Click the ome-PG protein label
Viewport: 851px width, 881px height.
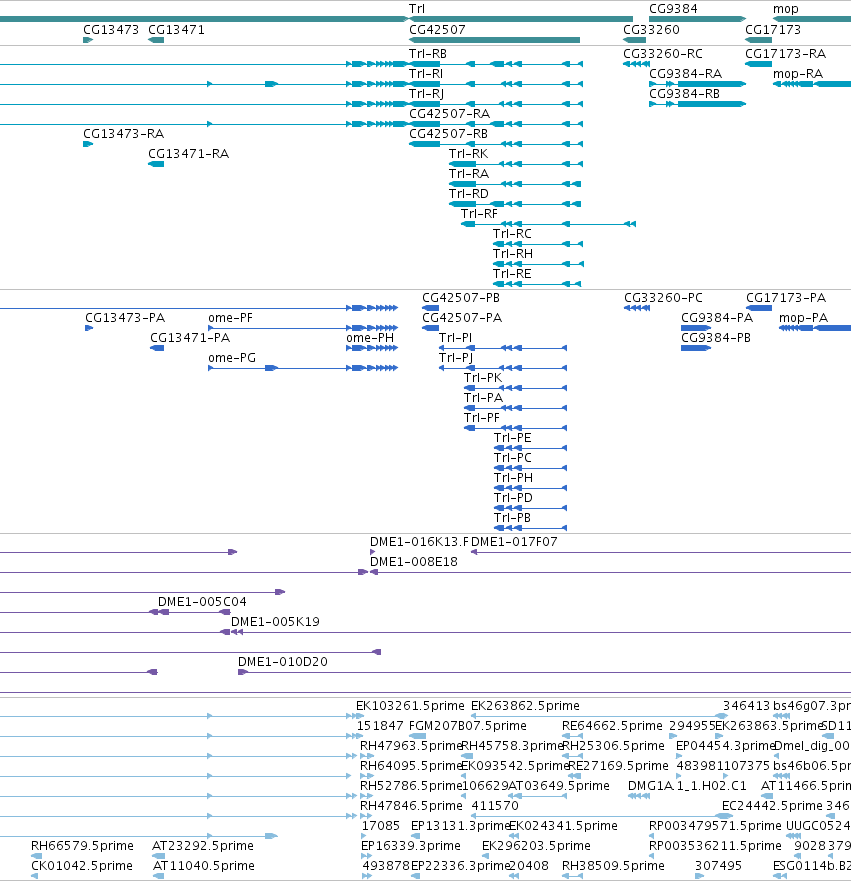(x=231, y=358)
